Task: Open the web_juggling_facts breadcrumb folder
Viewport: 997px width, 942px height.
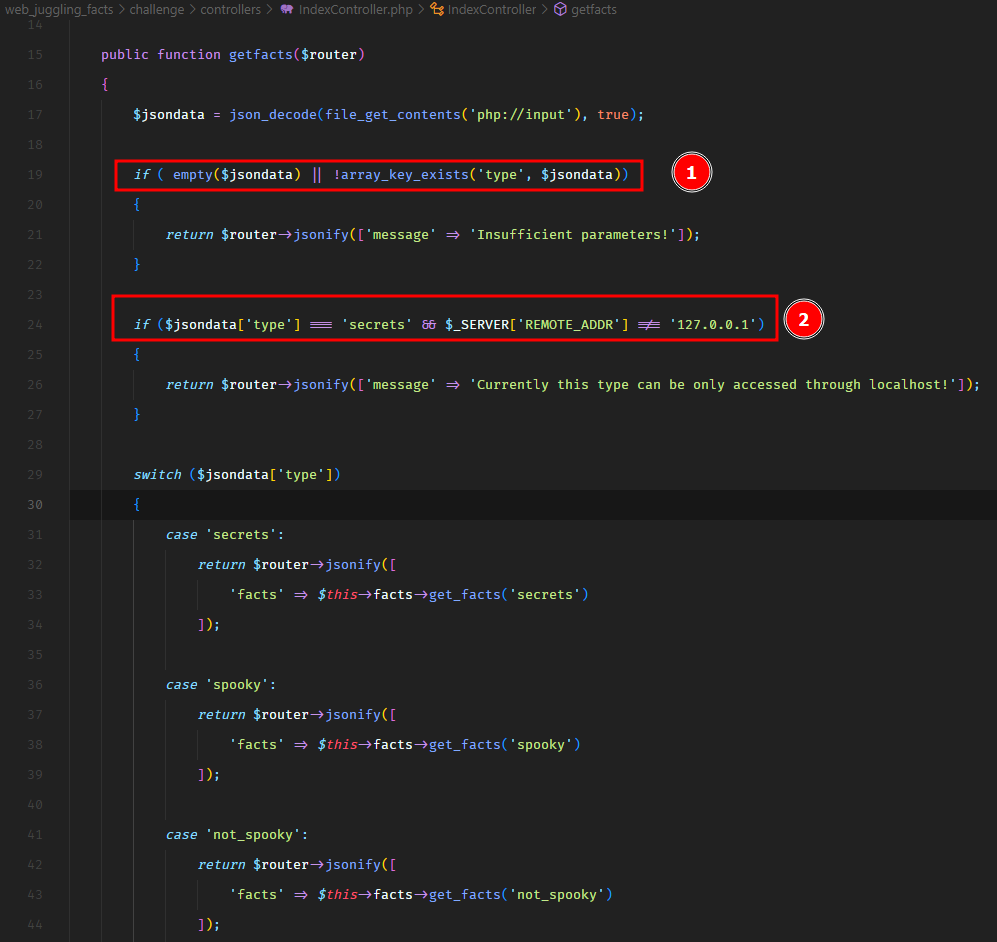Action: point(59,9)
